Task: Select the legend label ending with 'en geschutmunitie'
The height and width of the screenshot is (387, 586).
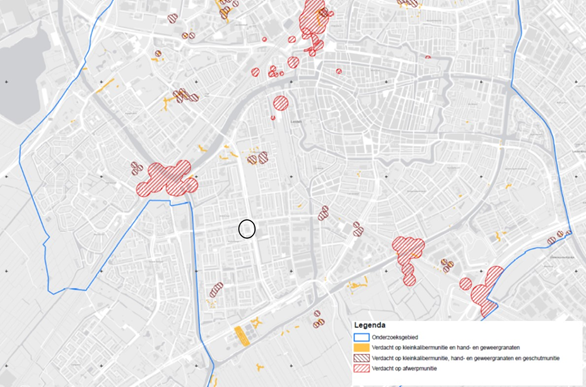Action: (x=466, y=358)
